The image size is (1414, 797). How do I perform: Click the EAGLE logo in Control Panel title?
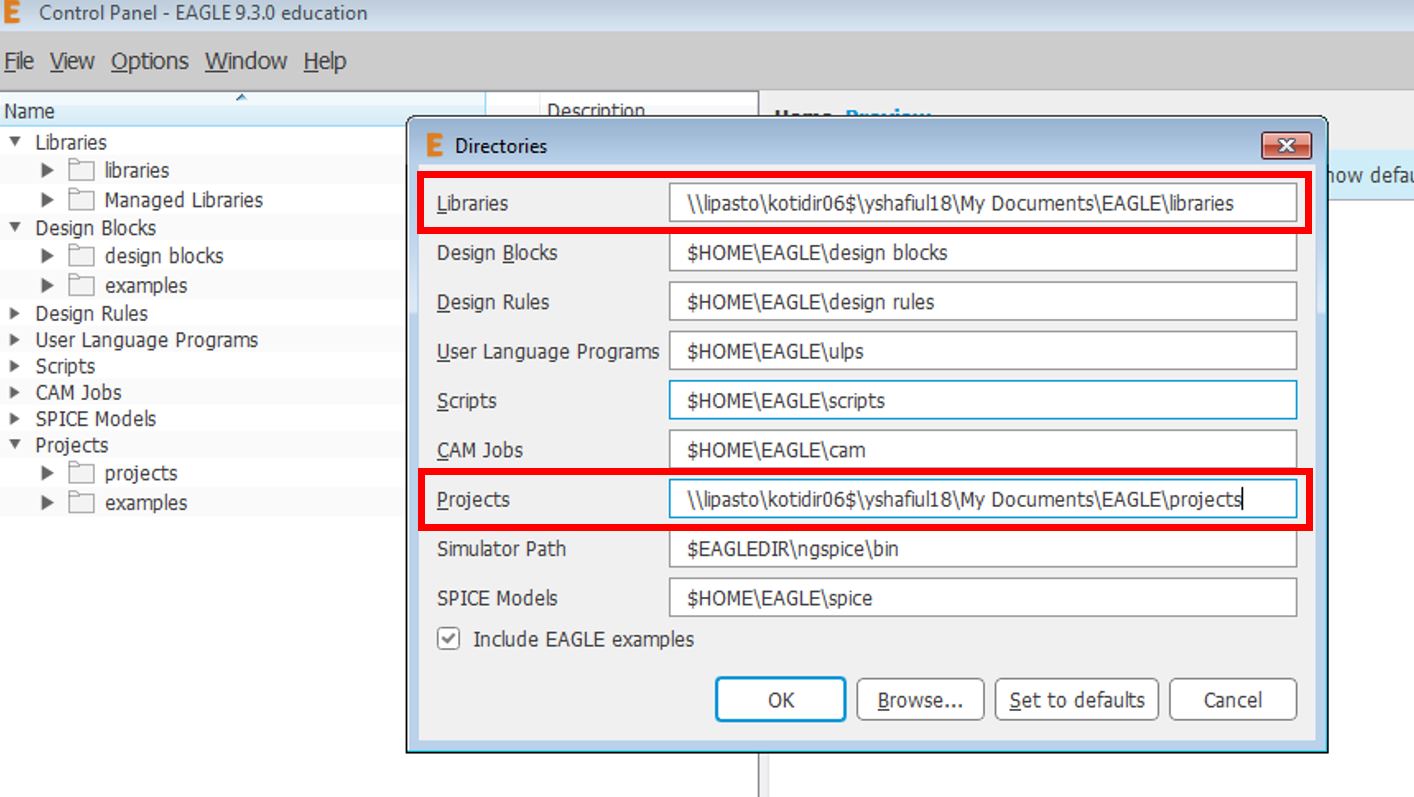tap(13, 13)
